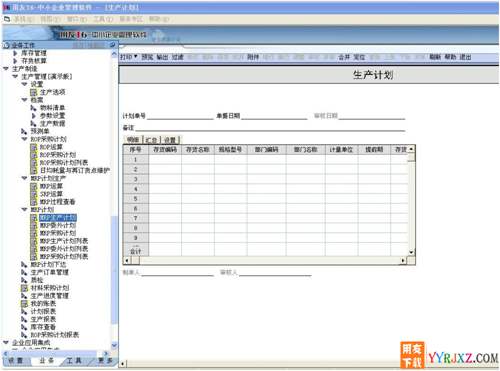Click the 计量单位 column header
The height and width of the screenshot is (371, 500).
pos(341,150)
